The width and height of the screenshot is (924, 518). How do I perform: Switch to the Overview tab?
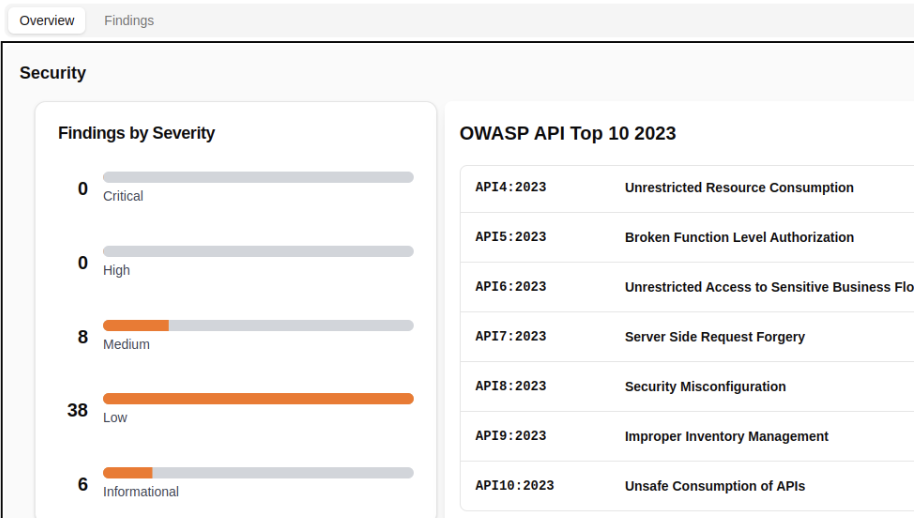tap(47, 20)
